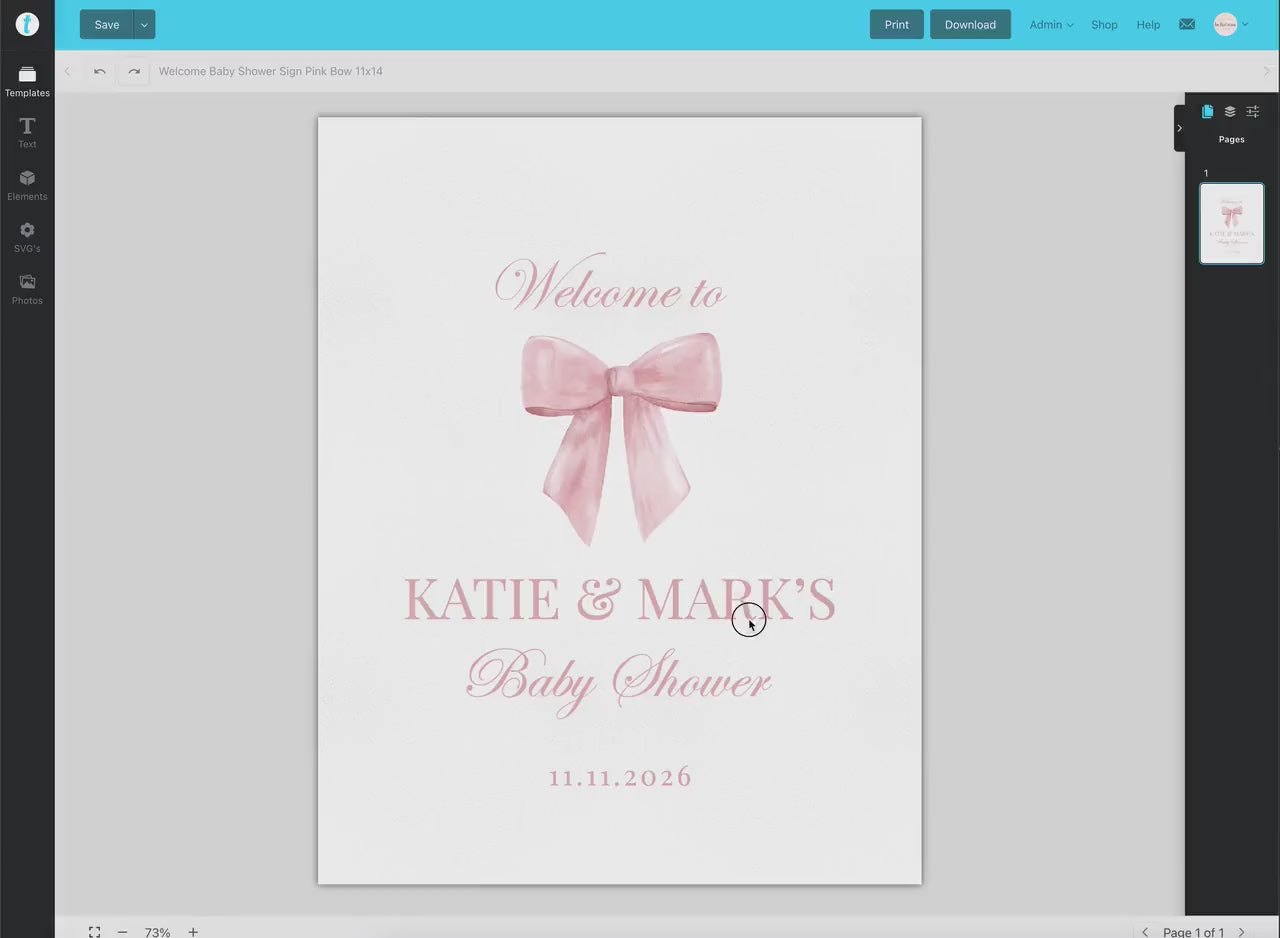The width and height of the screenshot is (1280, 938).
Task: Select the page 1 thumbnail
Action: (1231, 223)
